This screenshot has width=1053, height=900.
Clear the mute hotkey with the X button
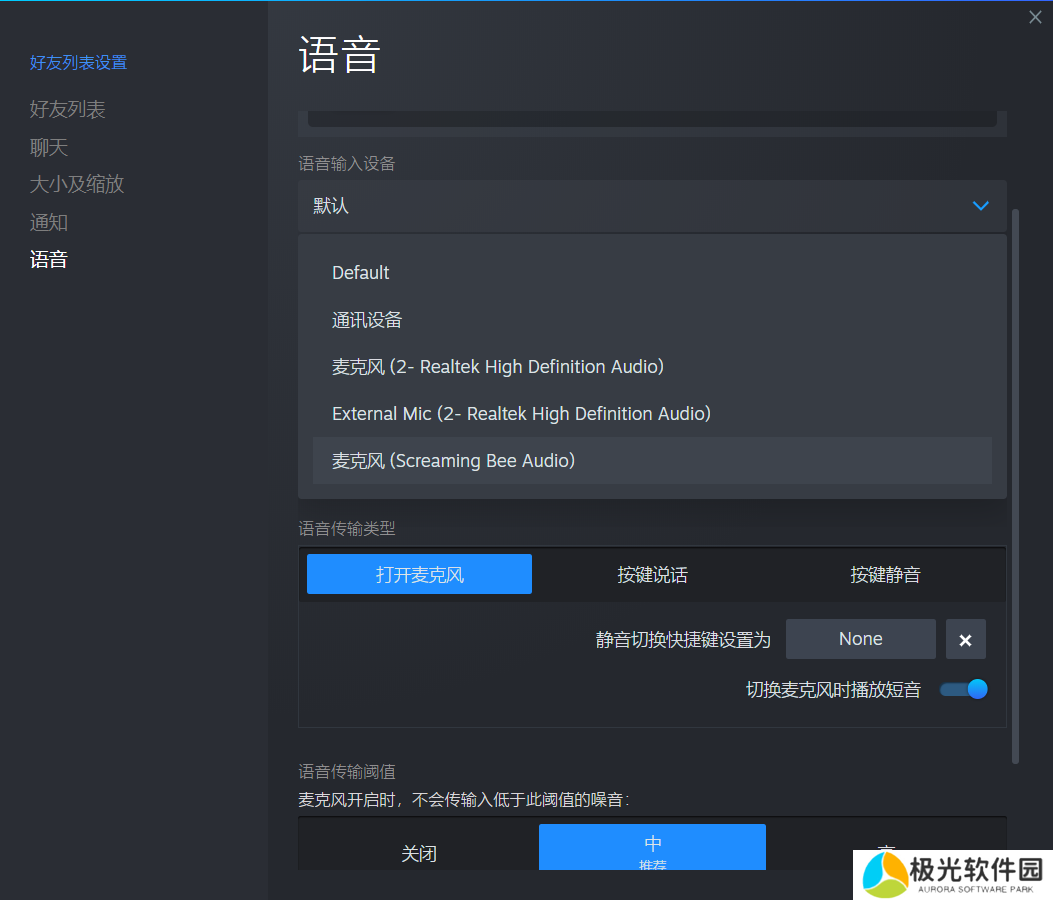(966, 639)
